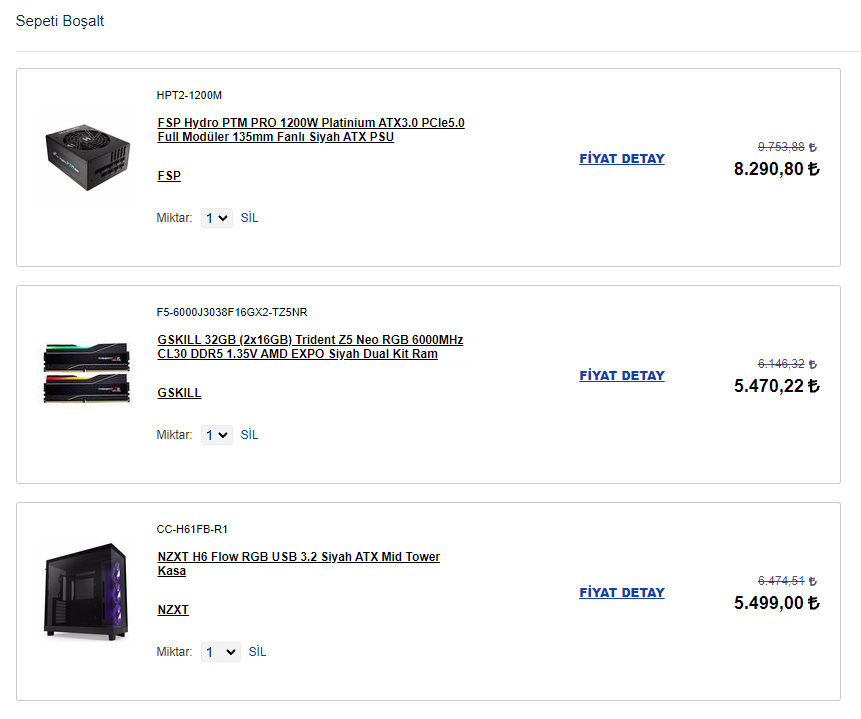
Task: Remove FSP Hydro PSU with SİL
Action: (249, 218)
